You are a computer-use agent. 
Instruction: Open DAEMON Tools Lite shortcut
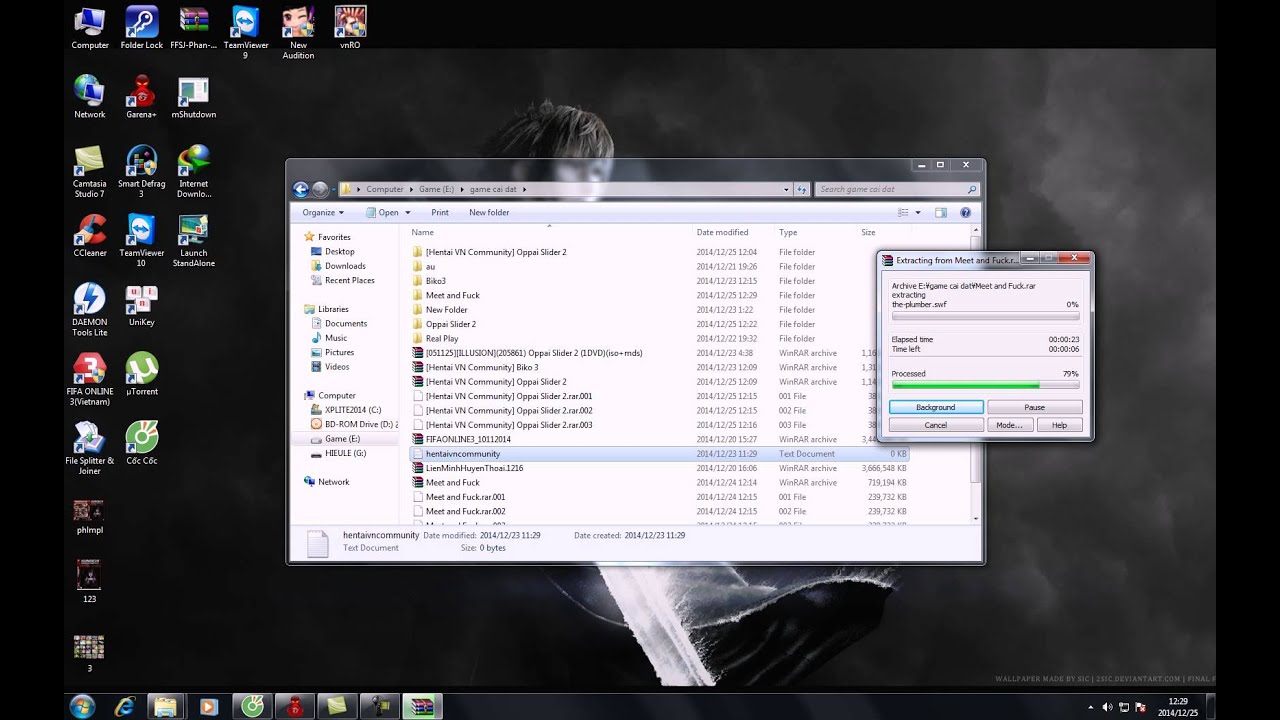89,310
